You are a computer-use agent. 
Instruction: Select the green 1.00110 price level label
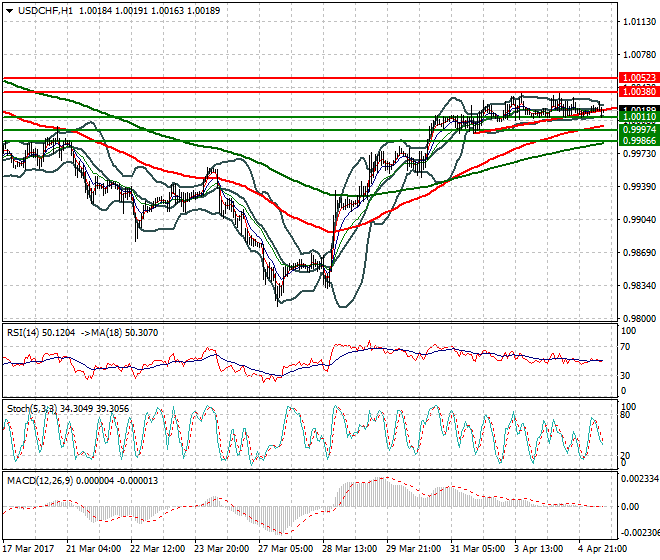point(639,117)
